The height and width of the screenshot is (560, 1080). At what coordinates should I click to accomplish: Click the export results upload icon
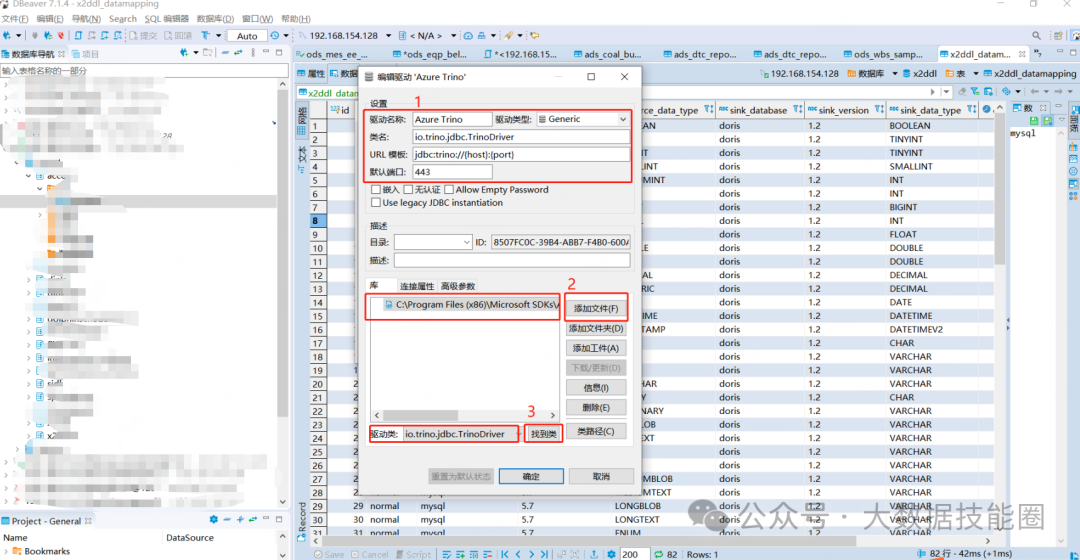[x=594, y=554]
